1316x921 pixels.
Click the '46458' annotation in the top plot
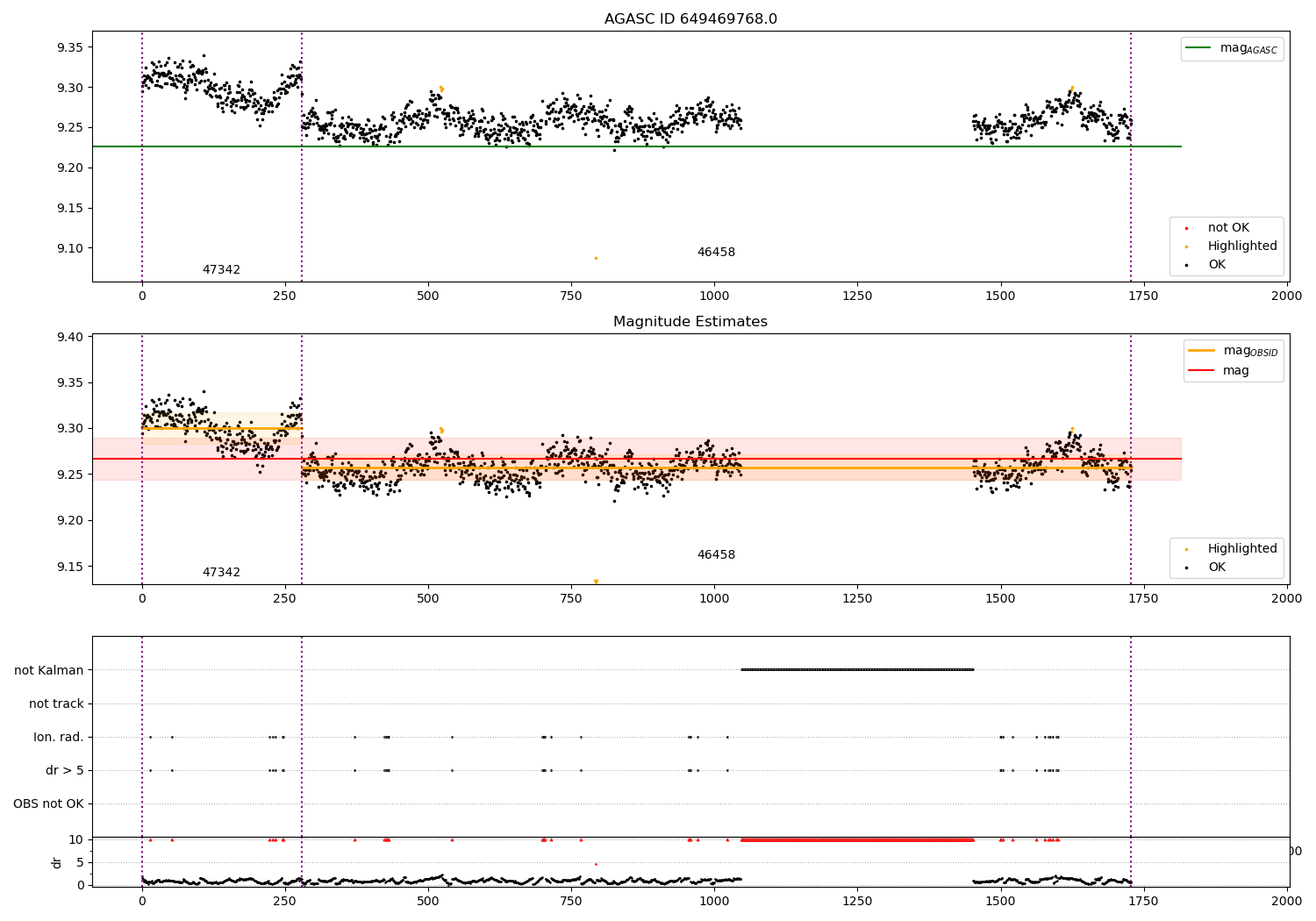(x=716, y=253)
